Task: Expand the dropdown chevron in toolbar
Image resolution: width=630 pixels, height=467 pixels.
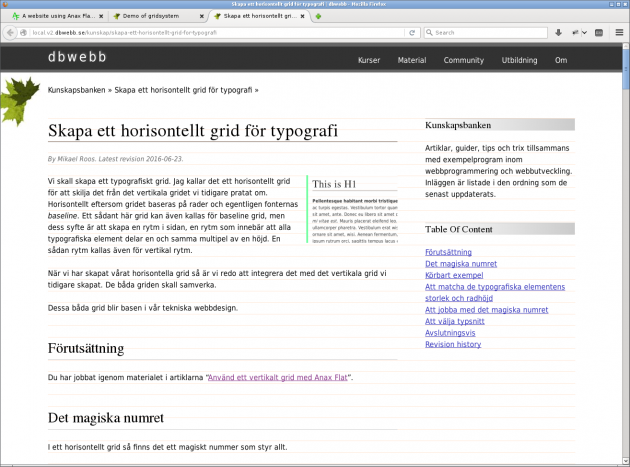Action: point(585,33)
